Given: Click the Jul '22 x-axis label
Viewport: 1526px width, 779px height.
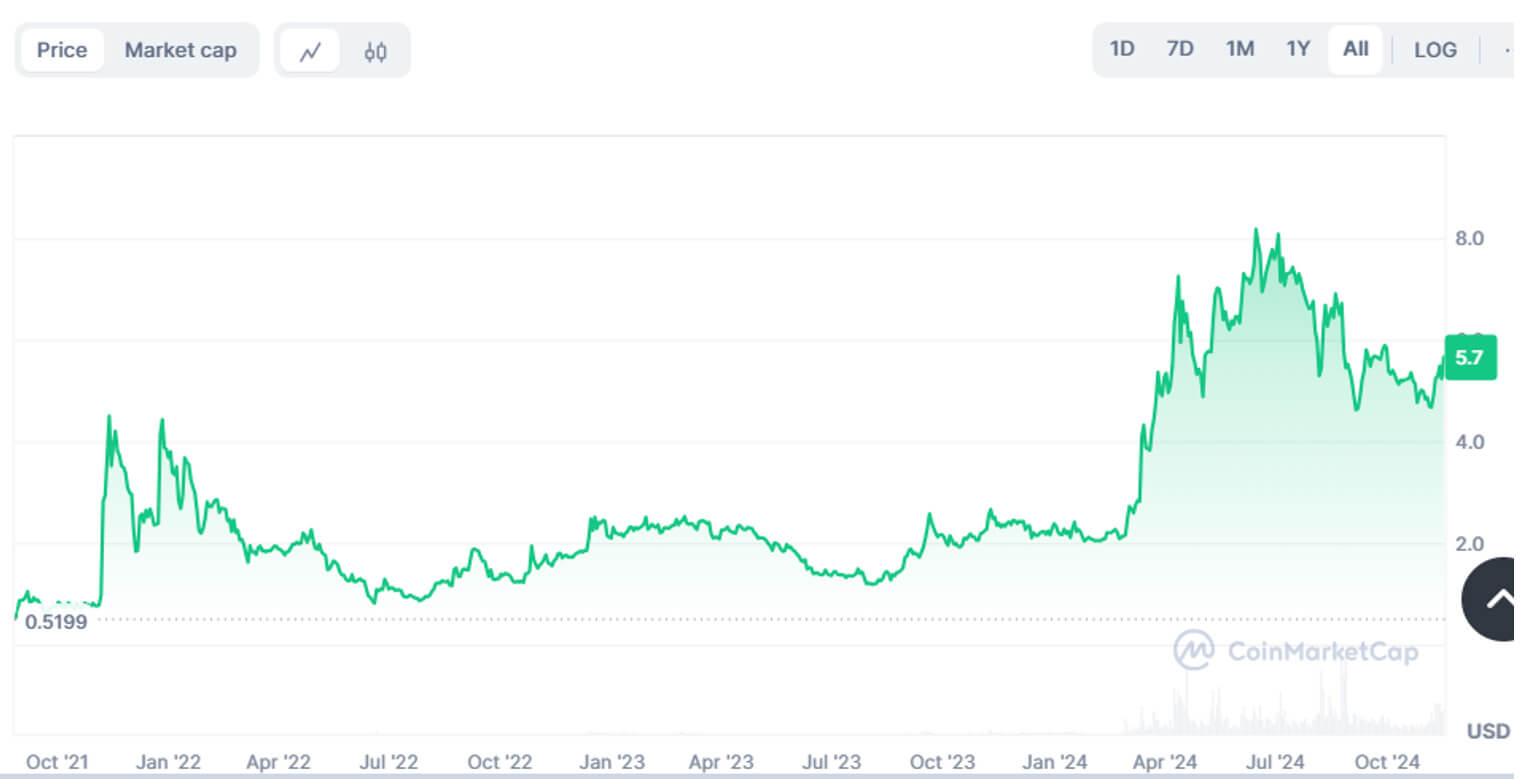Looking at the screenshot, I should click(x=389, y=762).
